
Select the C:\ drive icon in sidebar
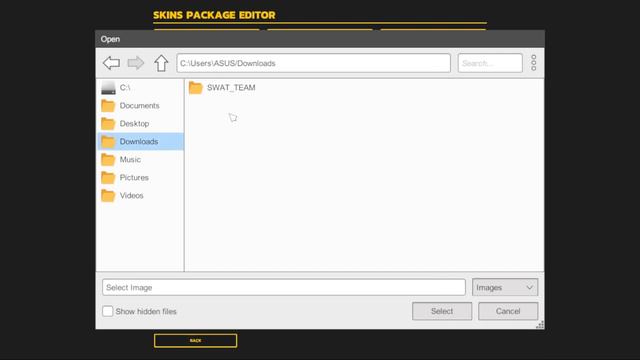[108, 87]
